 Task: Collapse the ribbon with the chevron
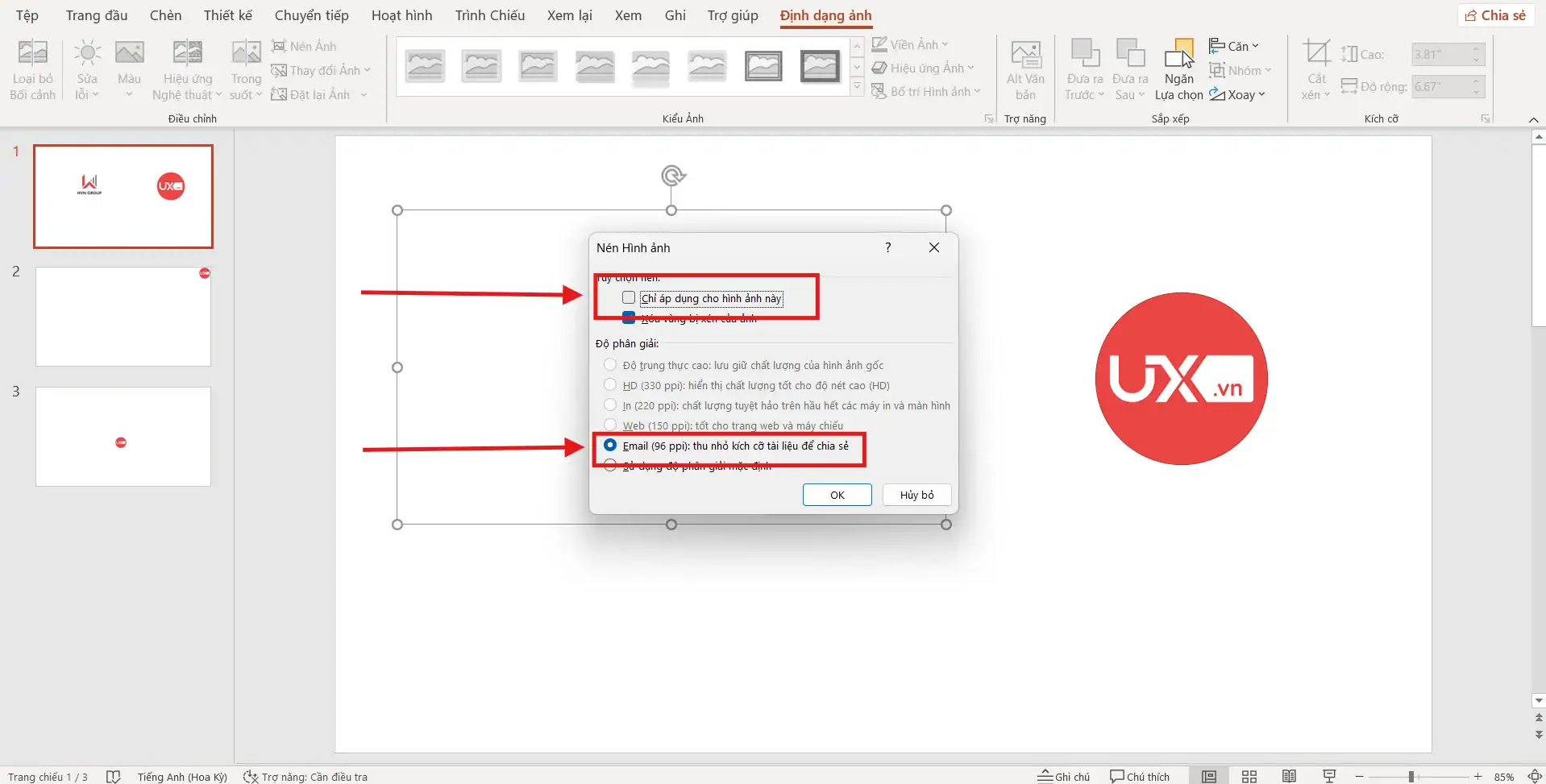pos(1533,119)
